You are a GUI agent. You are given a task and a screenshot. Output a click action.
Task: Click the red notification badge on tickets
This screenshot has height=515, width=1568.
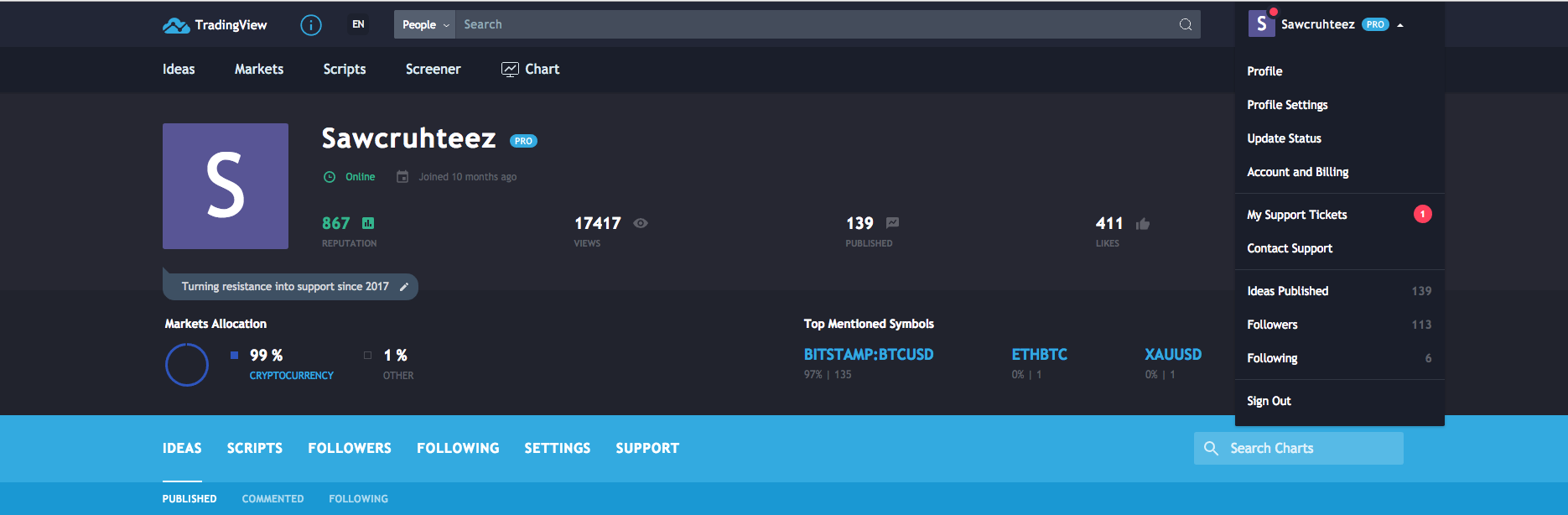(x=1422, y=214)
